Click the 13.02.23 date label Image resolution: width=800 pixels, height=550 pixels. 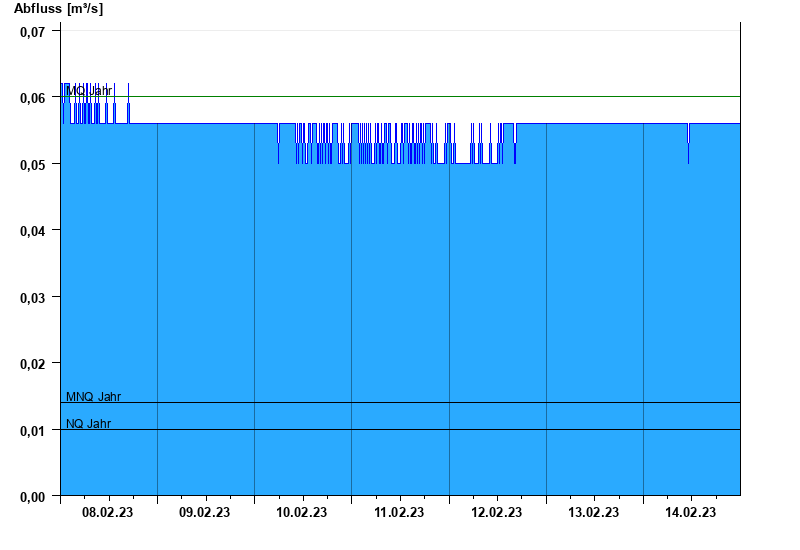pos(593,512)
